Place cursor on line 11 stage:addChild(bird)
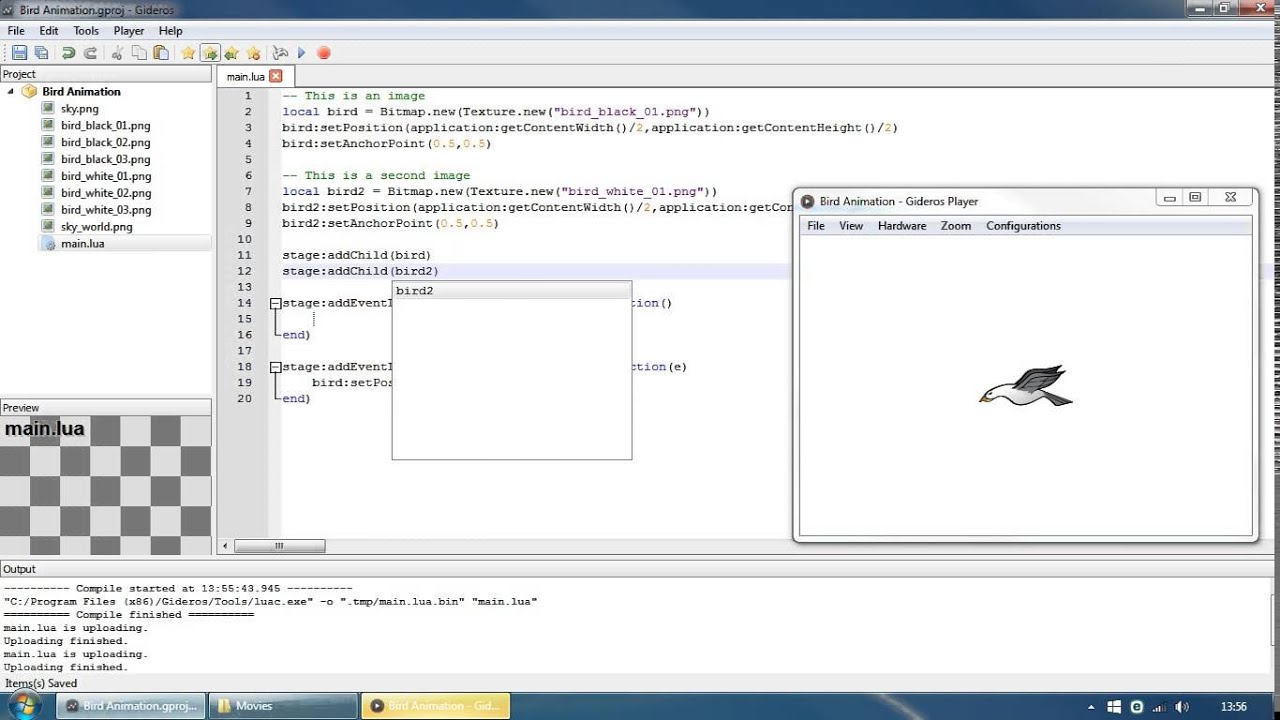The image size is (1280, 720). (356, 255)
